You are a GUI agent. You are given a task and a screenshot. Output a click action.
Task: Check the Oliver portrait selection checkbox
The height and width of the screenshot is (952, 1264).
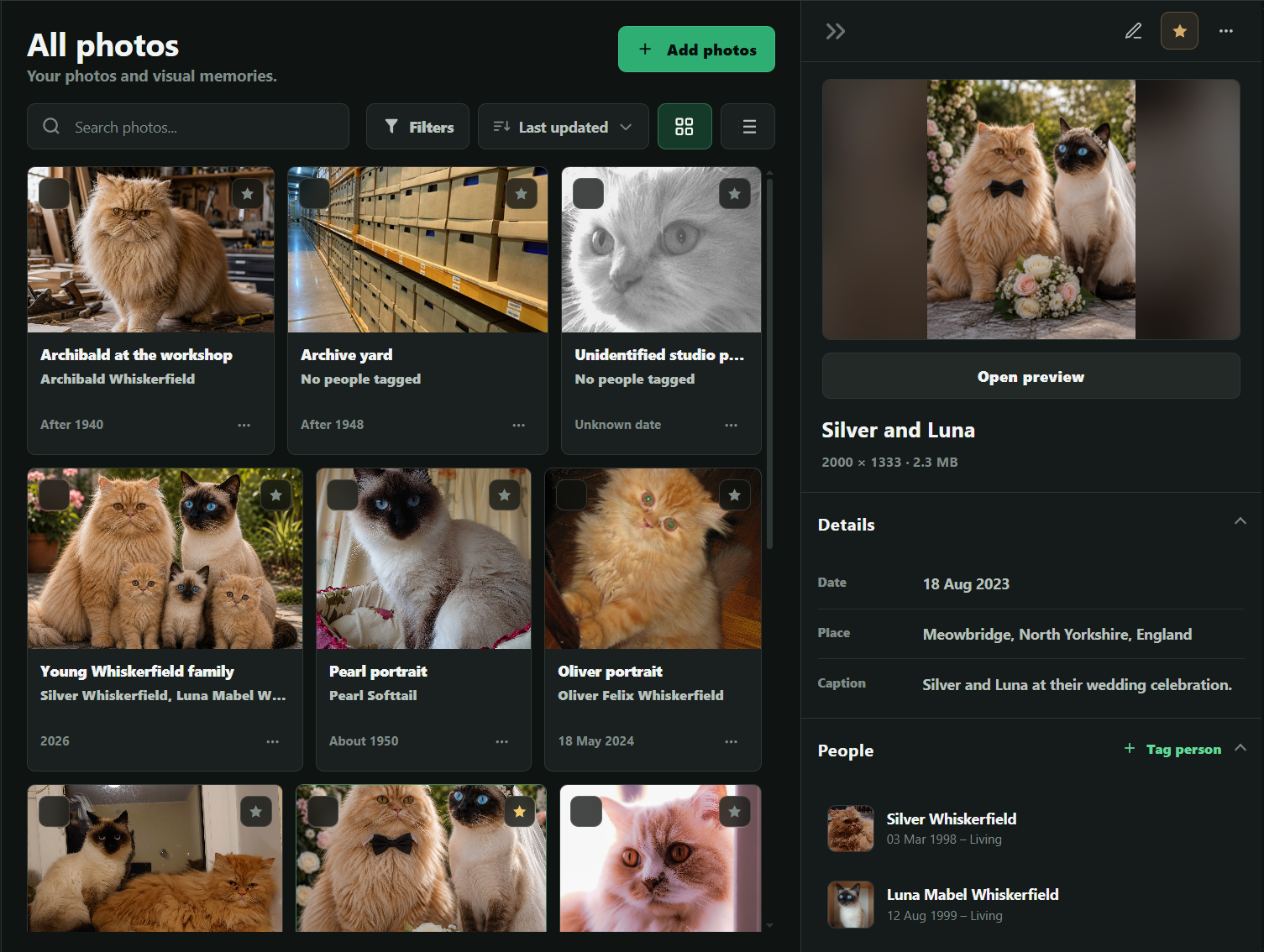(x=572, y=495)
